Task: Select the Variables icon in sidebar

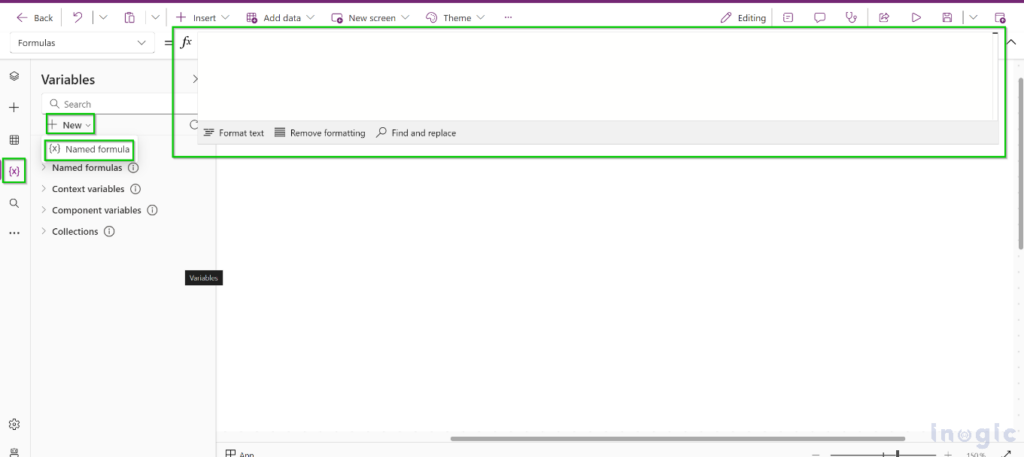Action: pyautogui.click(x=14, y=172)
